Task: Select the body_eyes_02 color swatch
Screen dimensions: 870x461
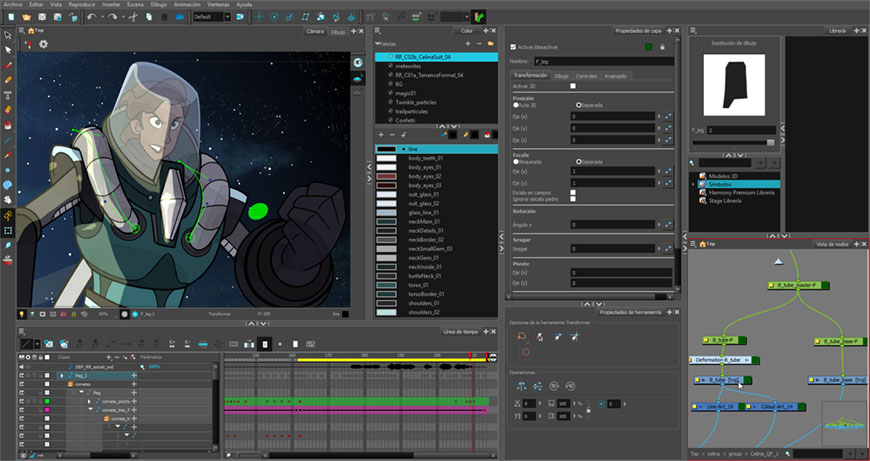Action: (387, 176)
